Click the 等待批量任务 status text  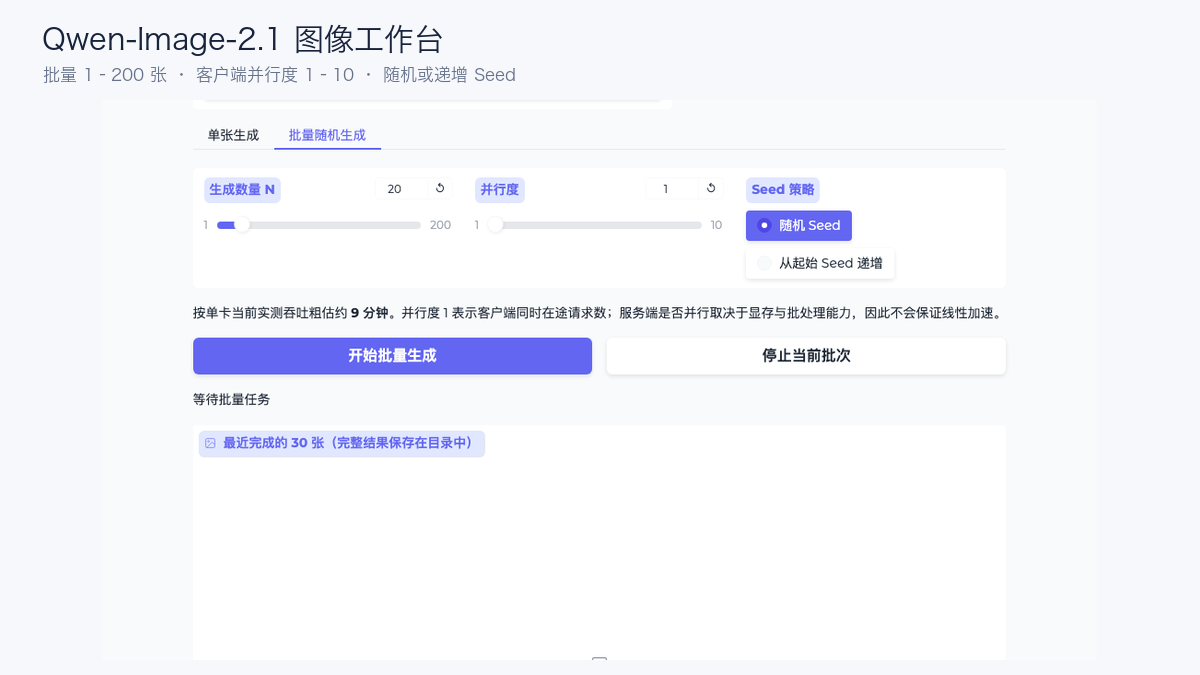231,399
